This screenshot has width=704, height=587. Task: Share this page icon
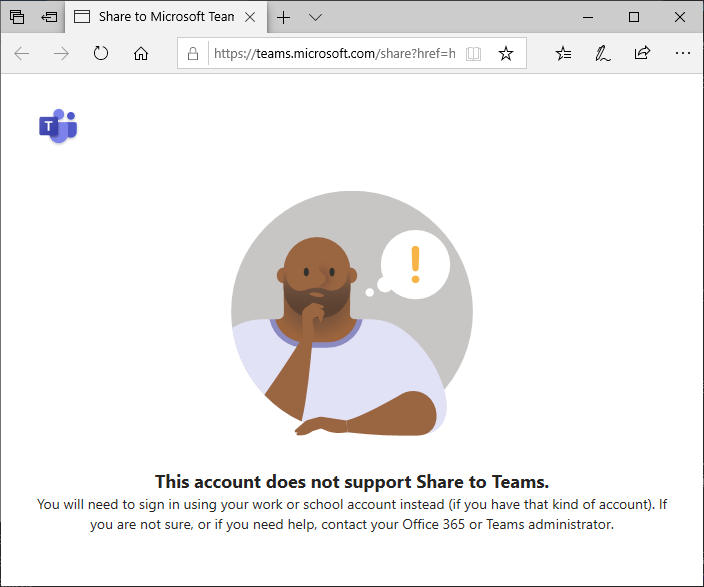click(x=642, y=53)
